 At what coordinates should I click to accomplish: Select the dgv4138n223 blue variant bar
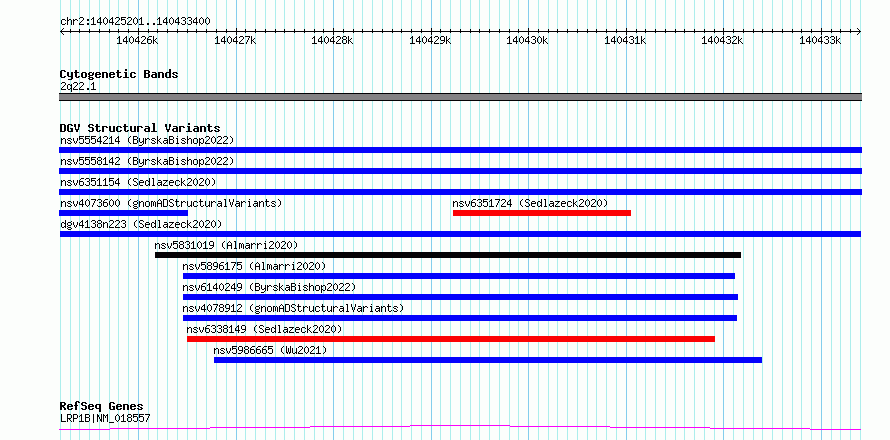click(460, 234)
